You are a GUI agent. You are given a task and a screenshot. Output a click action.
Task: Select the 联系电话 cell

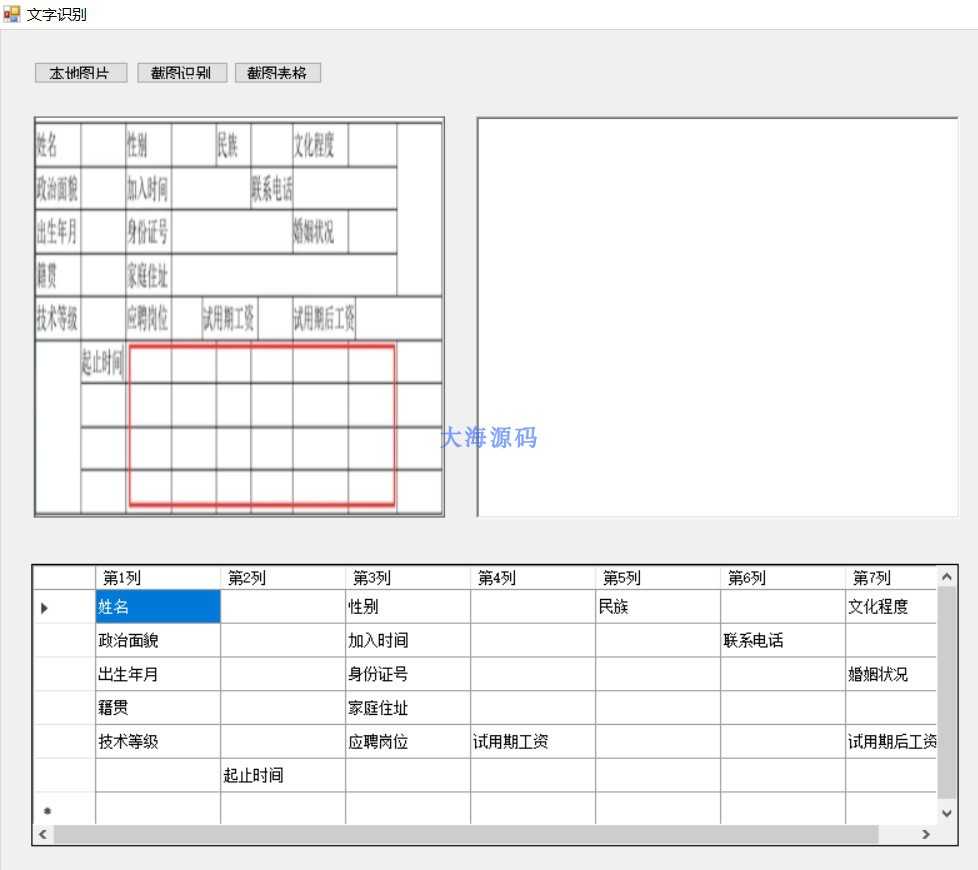(783, 640)
